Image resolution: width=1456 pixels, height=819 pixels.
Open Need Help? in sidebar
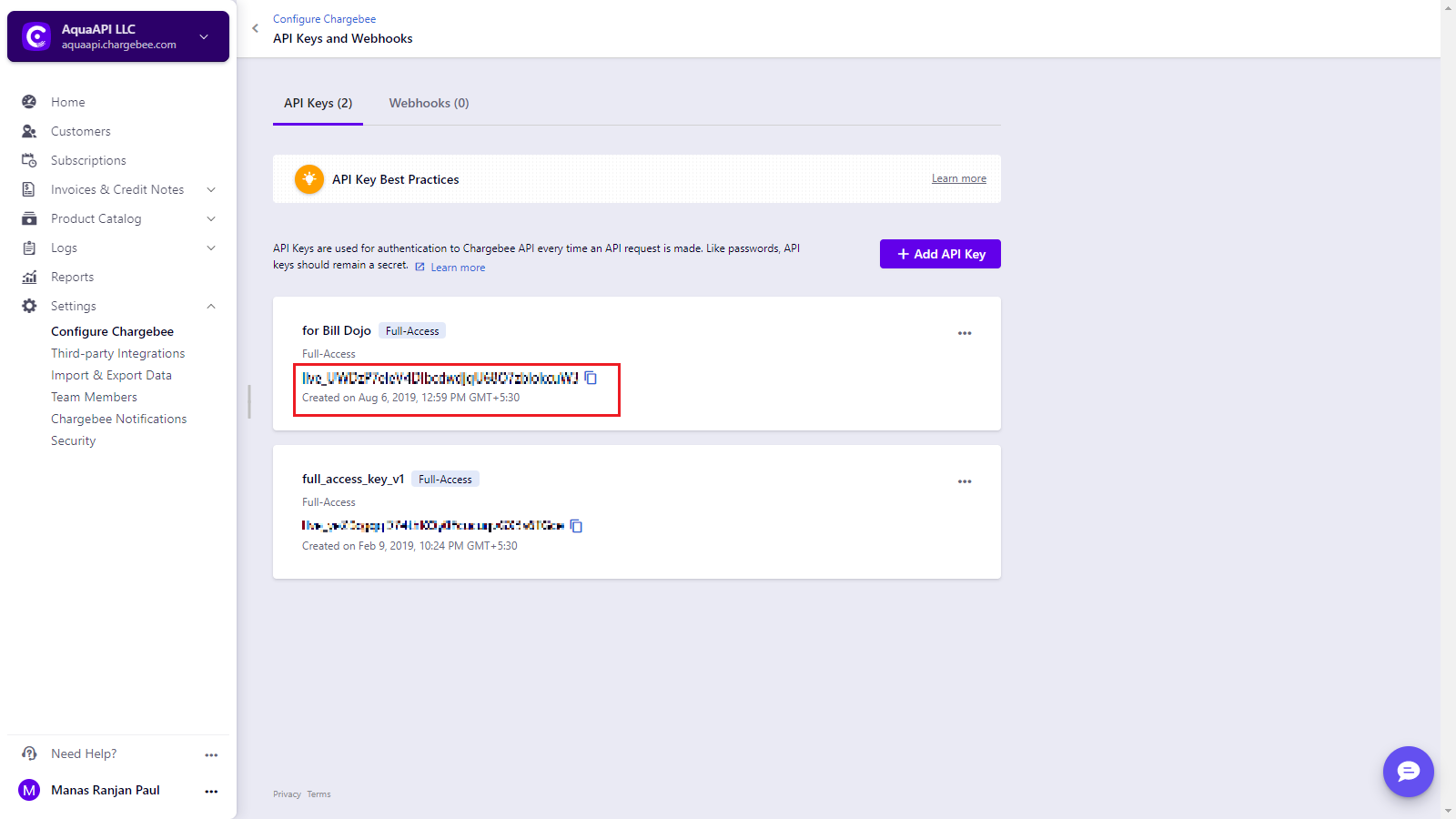(84, 753)
